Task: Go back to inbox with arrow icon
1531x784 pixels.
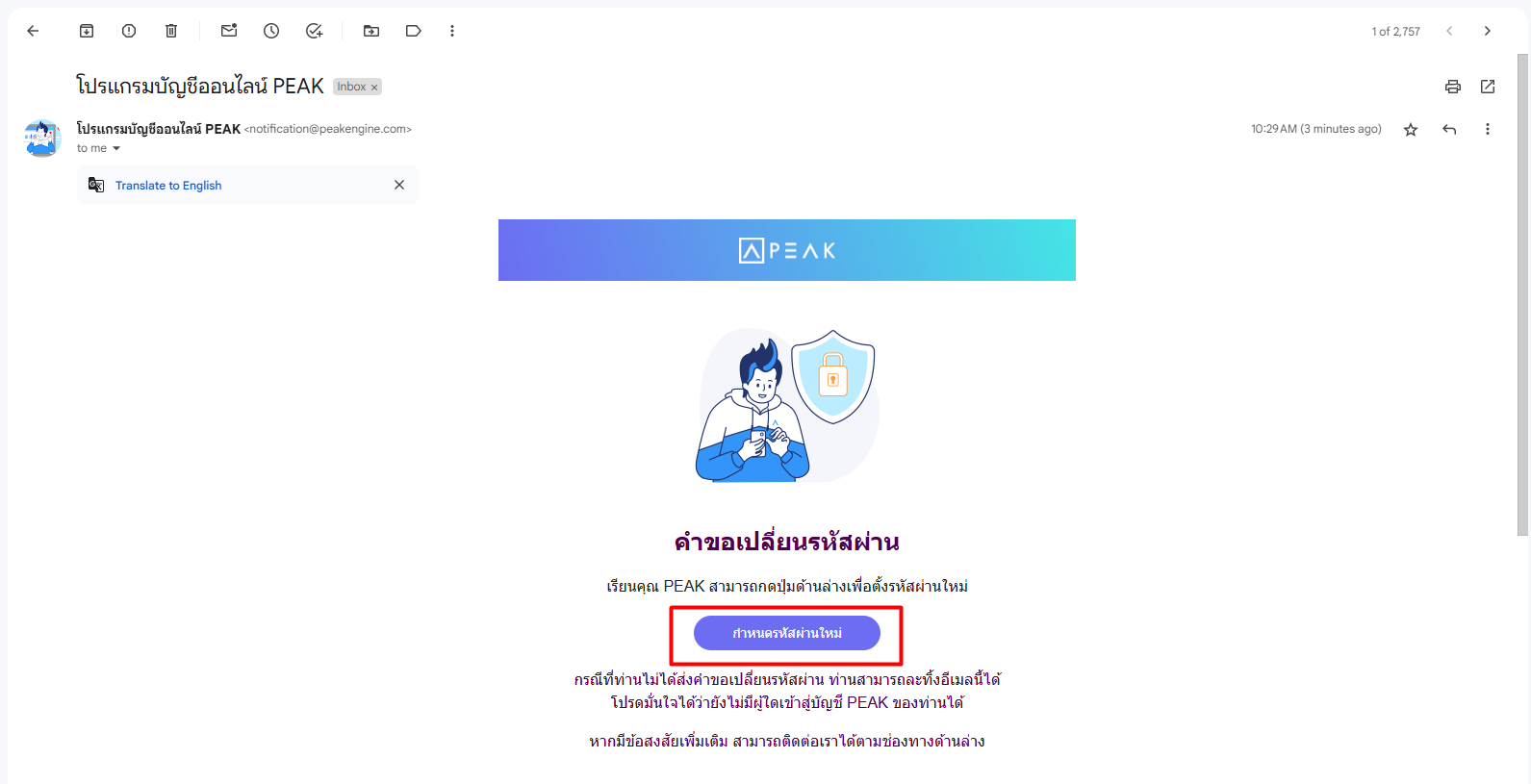Action: (x=33, y=31)
